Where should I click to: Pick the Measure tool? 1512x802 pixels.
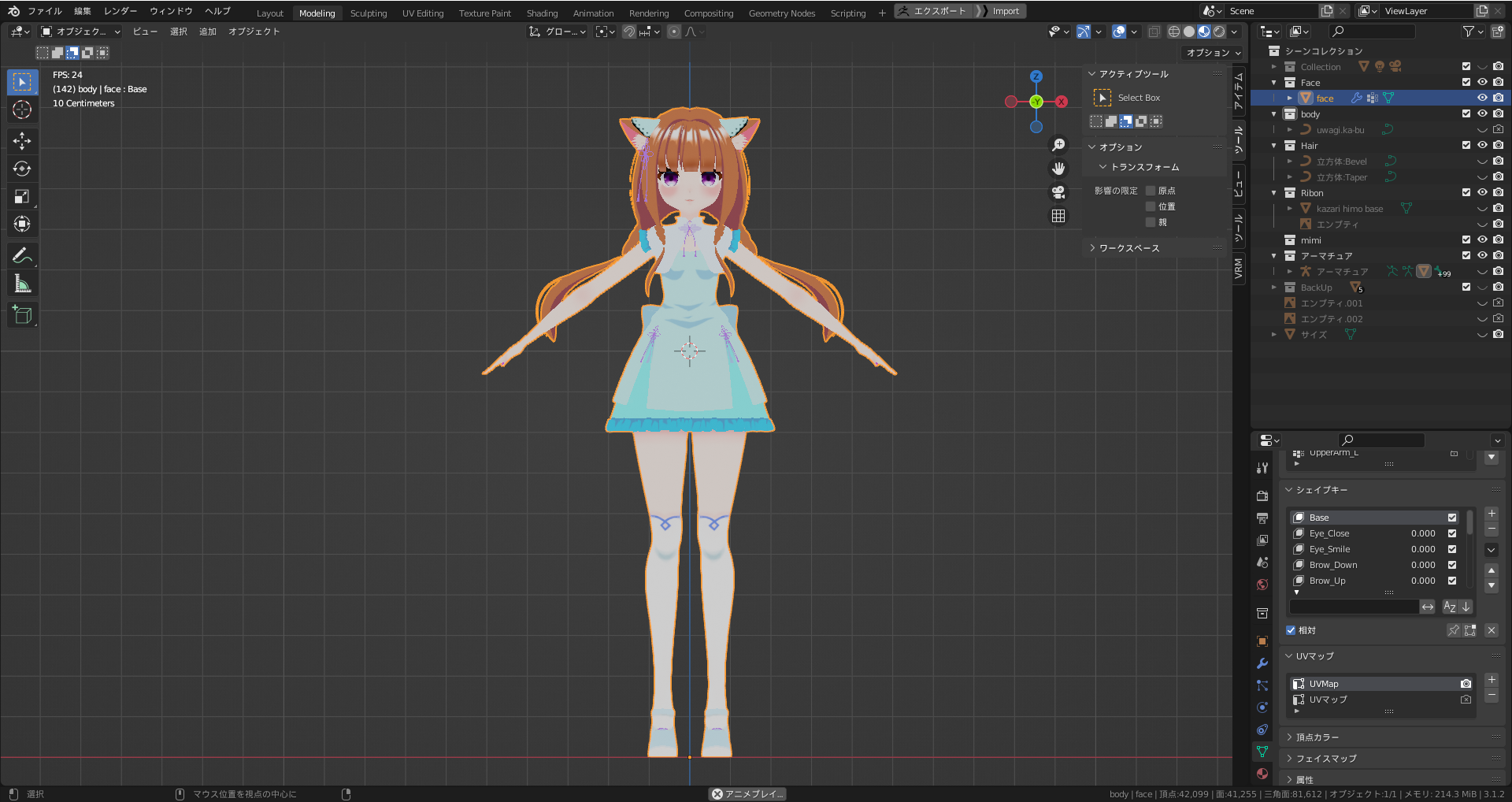pyautogui.click(x=22, y=284)
